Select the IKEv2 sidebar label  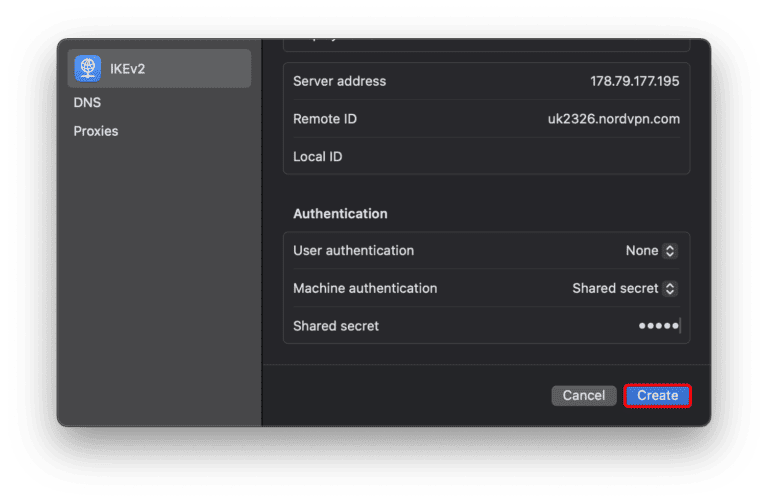128,68
